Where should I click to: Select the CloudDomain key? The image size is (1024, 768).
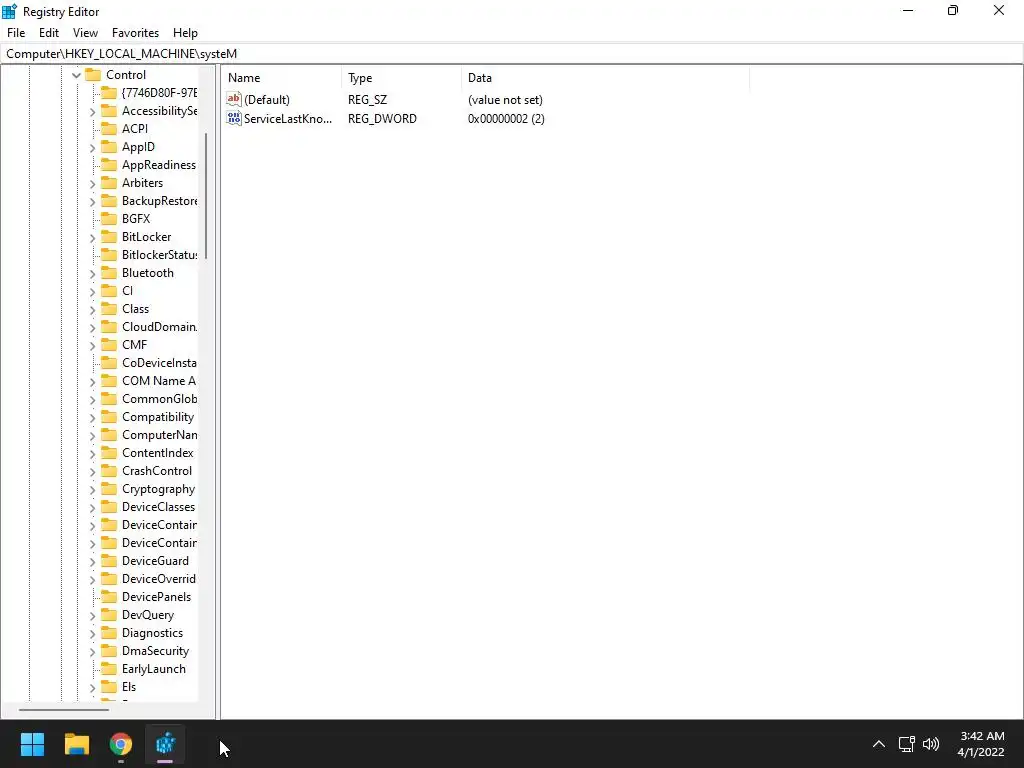click(159, 327)
